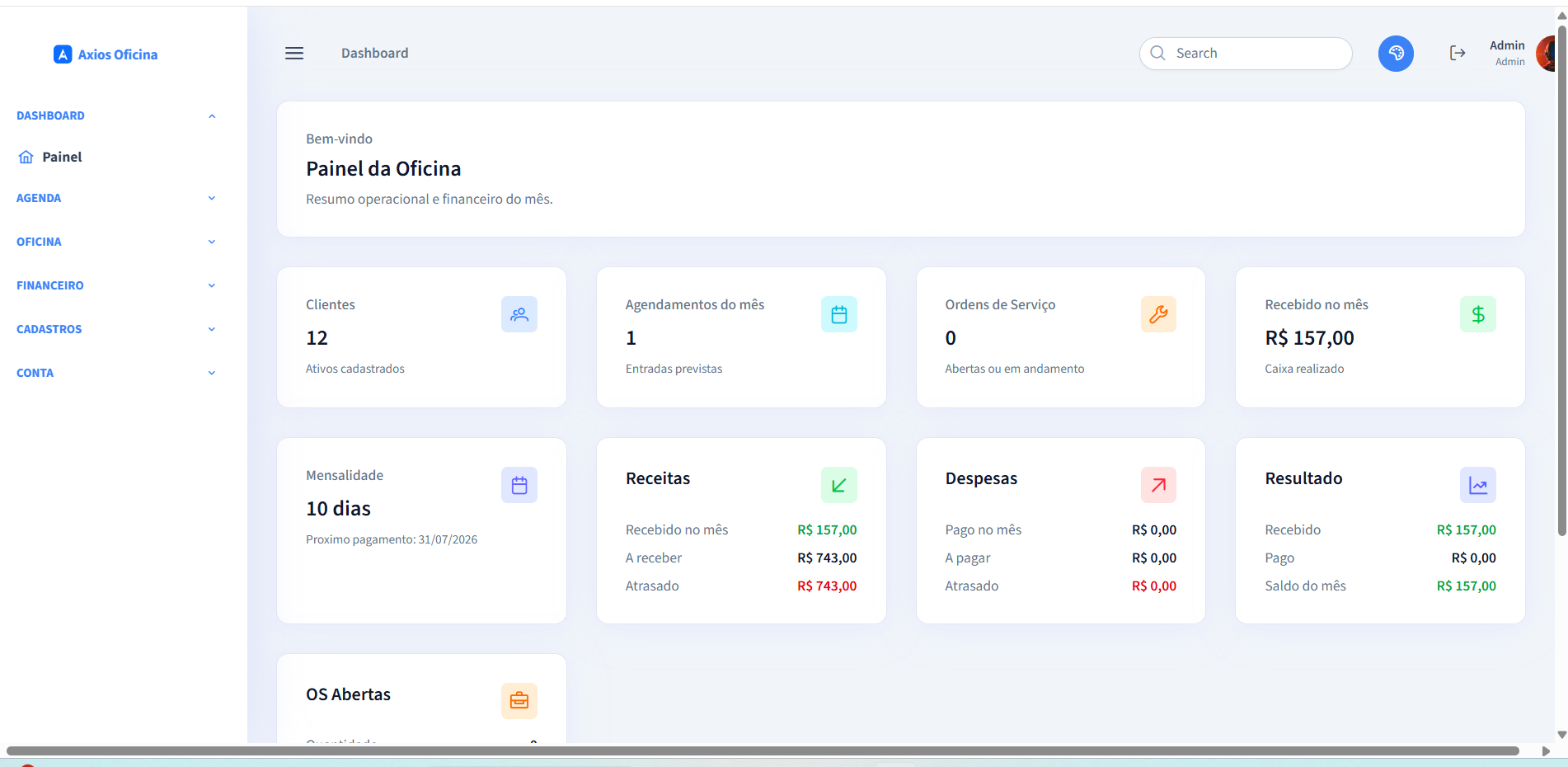Click the Mensalidade calendar icon

(x=519, y=485)
